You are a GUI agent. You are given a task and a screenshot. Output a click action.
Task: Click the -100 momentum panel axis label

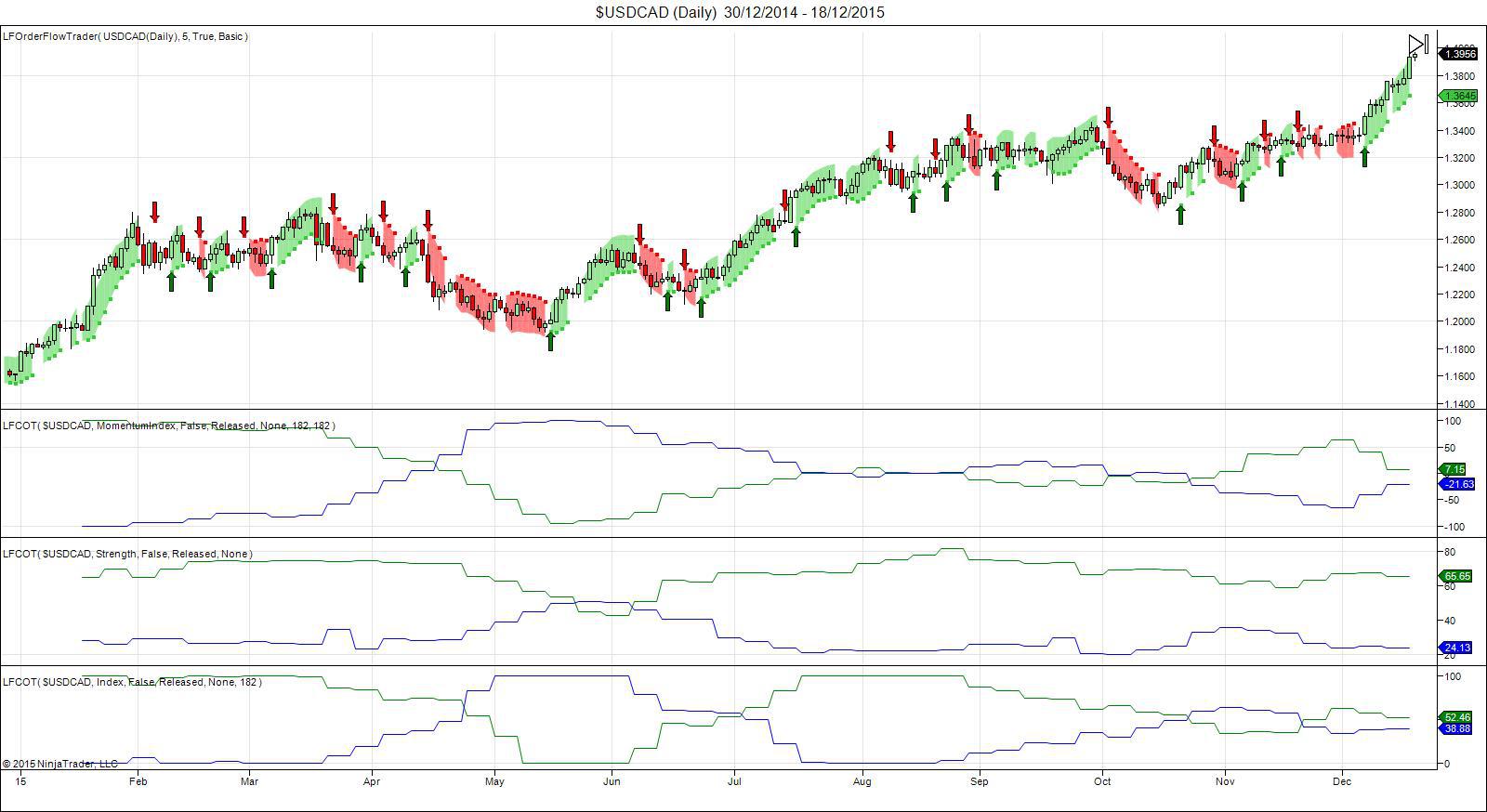1453,527
